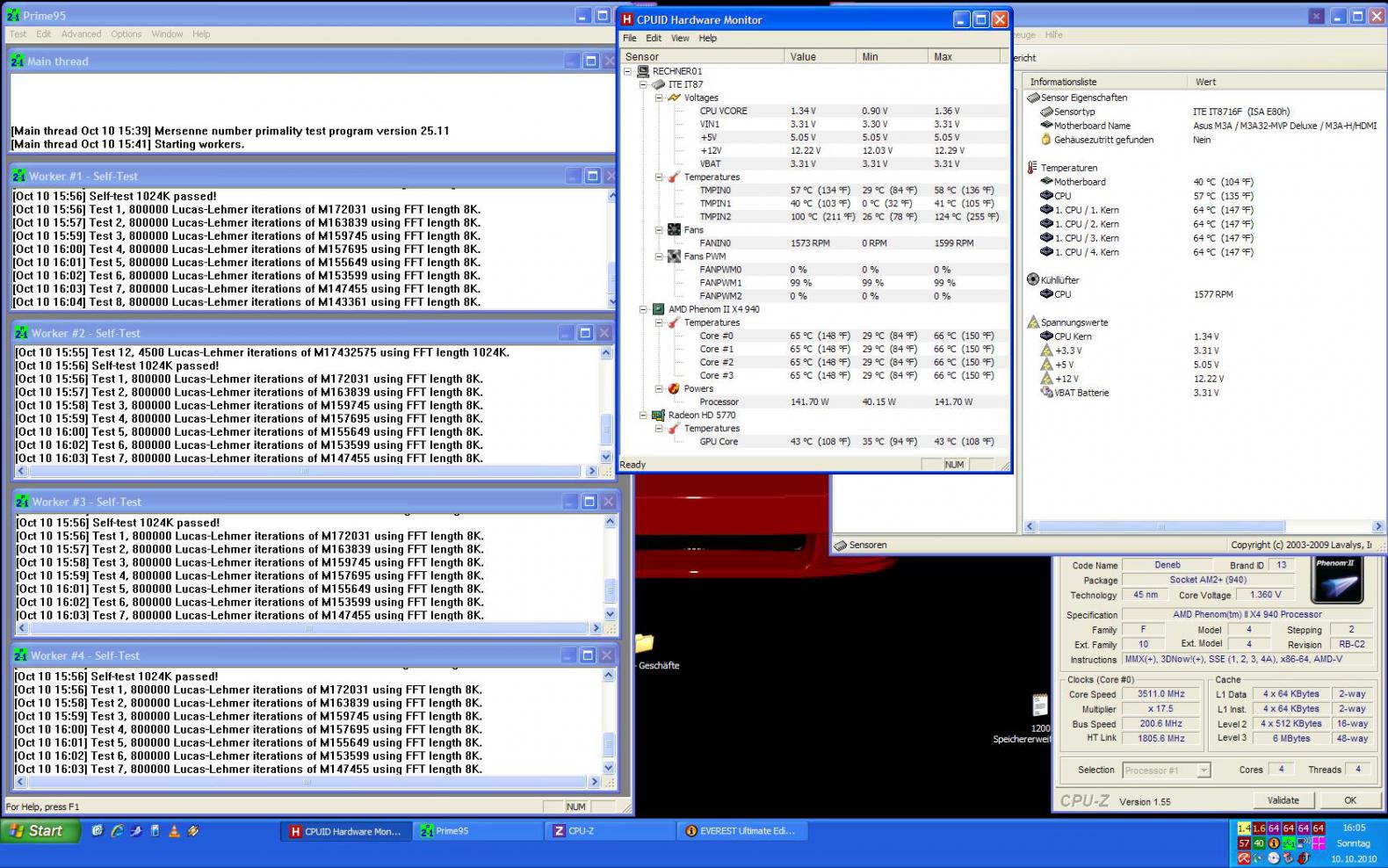Select the TMPIN2 temperature row
This screenshot has width=1388, height=868.
click(x=815, y=216)
